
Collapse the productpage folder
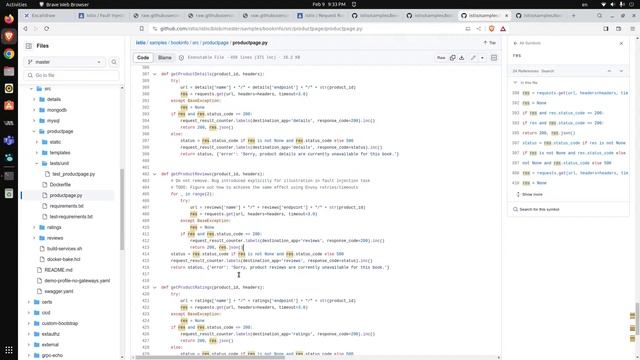point(34,131)
